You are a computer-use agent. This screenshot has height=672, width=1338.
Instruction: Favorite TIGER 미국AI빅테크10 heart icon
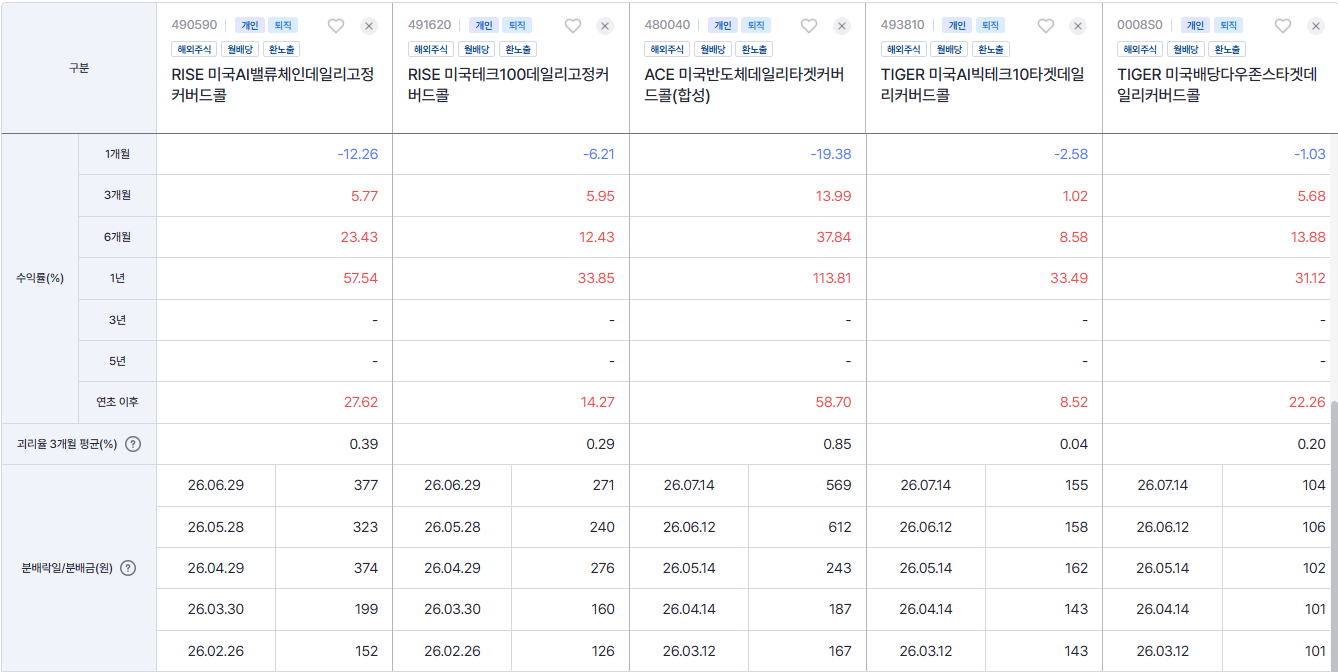1046,26
